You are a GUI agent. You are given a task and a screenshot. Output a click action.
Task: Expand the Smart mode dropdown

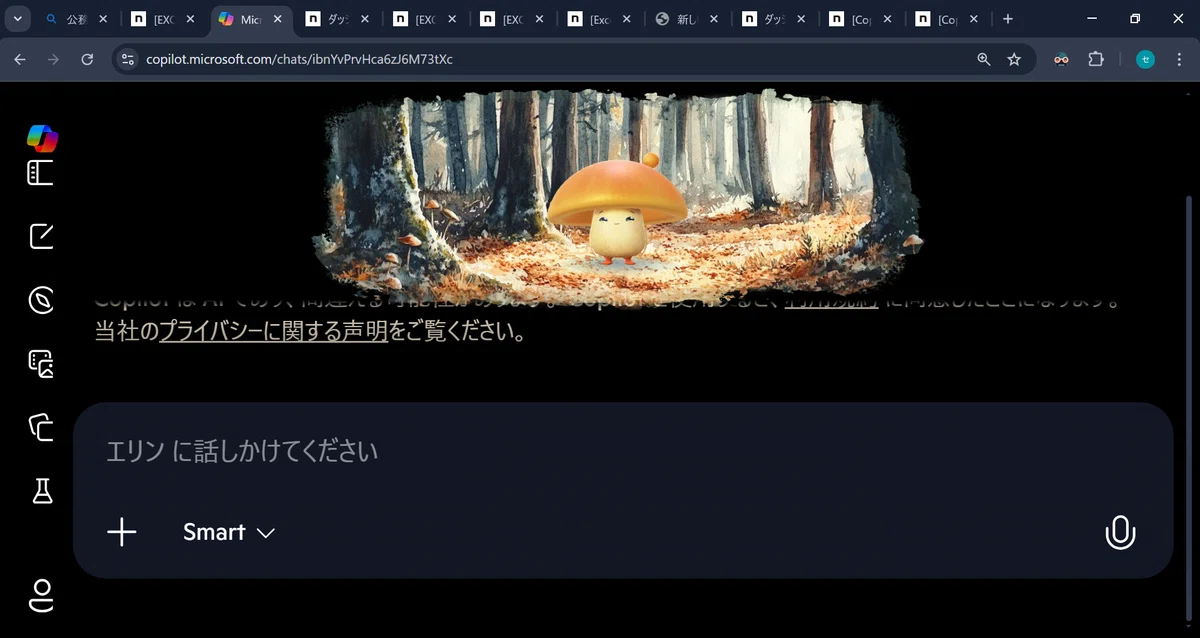click(229, 532)
